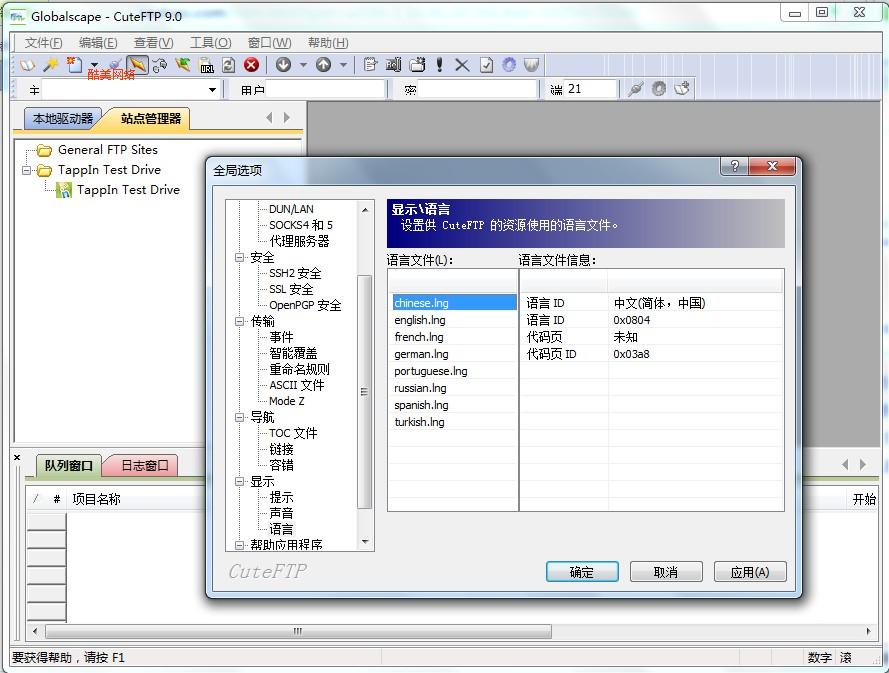
Task: Switch to the 日志窗口 tab
Action: pyautogui.click(x=144, y=465)
